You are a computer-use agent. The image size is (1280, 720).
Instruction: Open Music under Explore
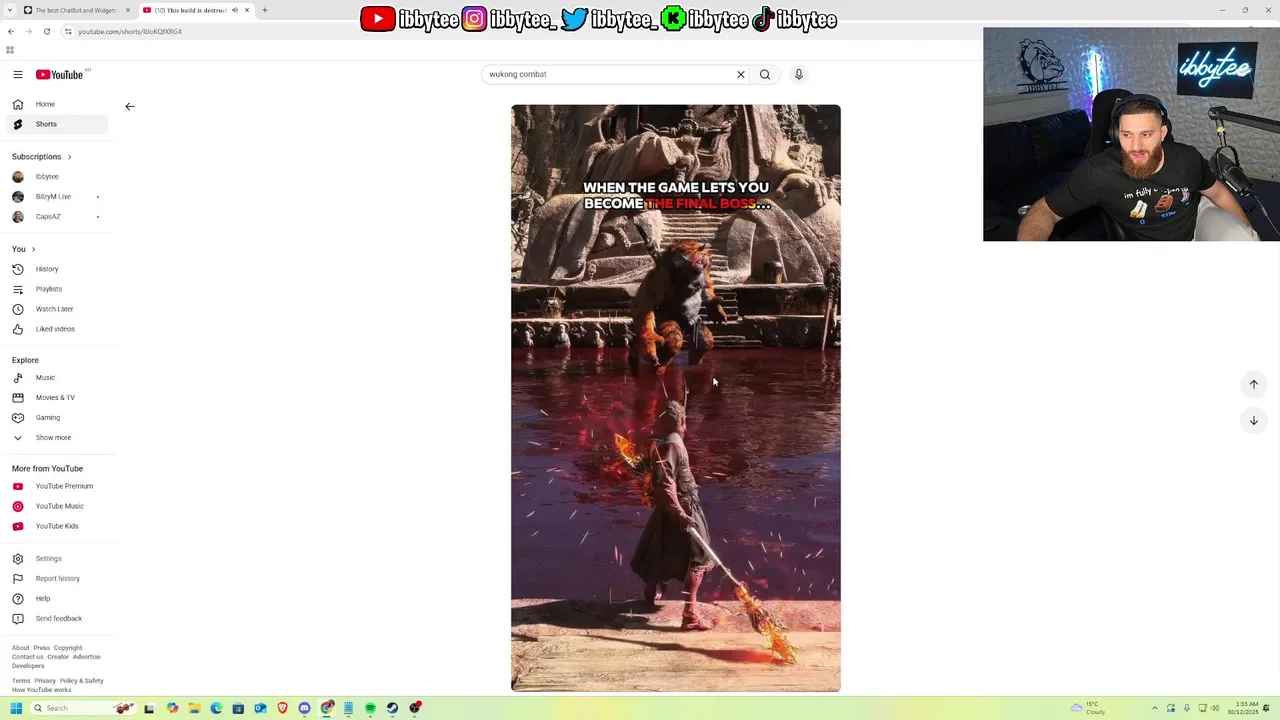pyautogui.click(x=57, y=378)
